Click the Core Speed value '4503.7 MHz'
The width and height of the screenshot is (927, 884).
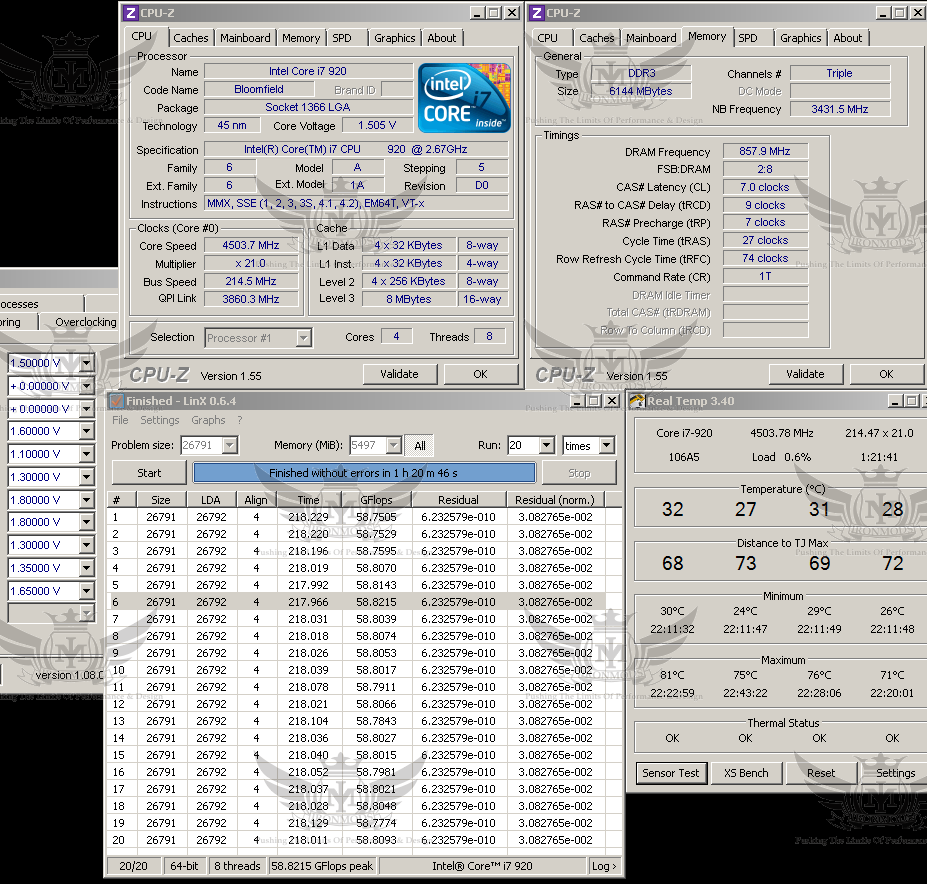pyautogui.click(x=251, y=245)
